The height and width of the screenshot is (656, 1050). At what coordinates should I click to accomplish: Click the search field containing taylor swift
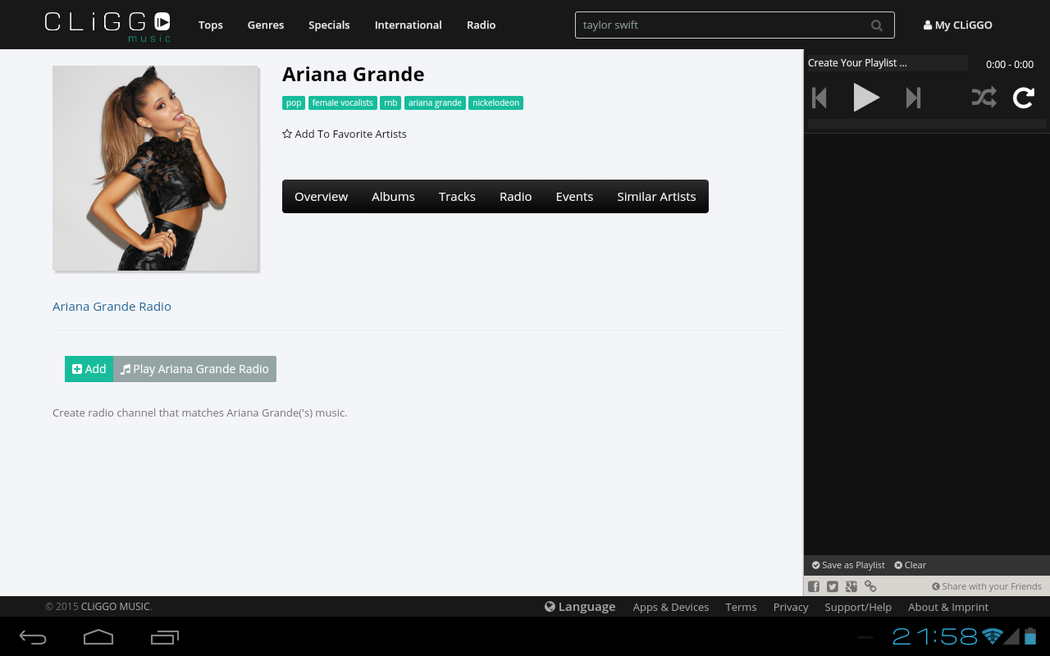[x=720, y=25]
